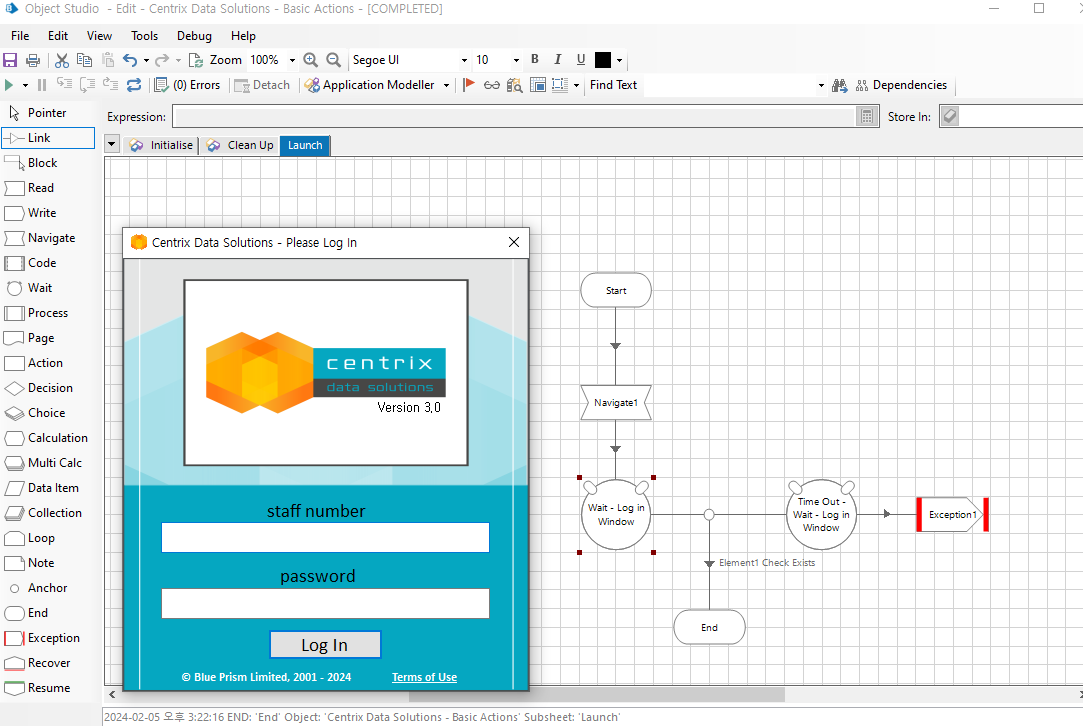Open the Edit menu

[58, 36]
